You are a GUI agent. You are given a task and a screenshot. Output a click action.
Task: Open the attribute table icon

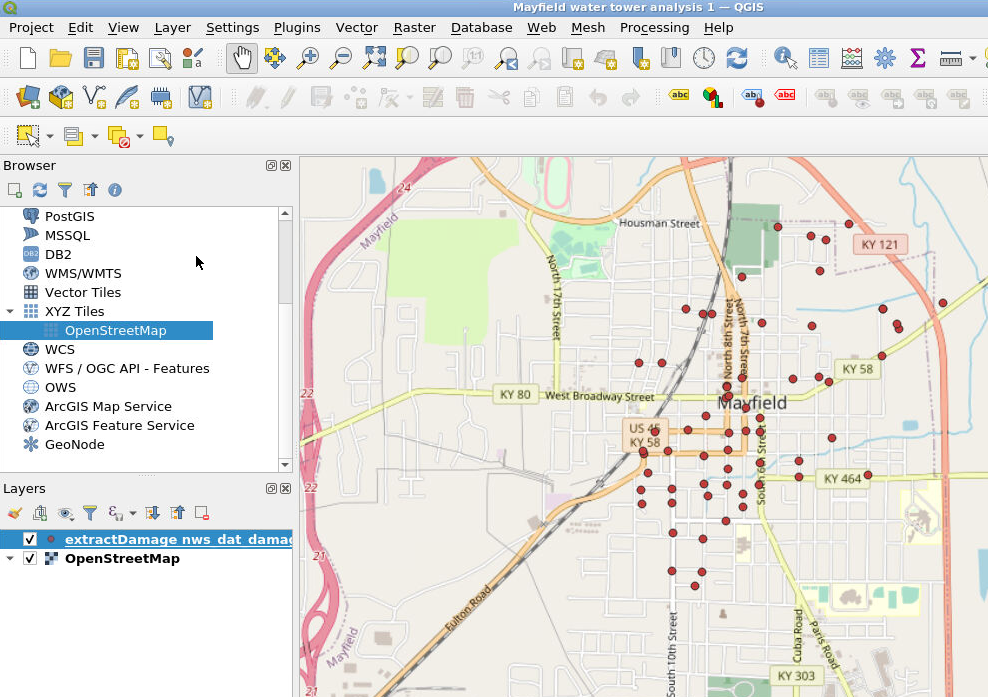pos(819,58)
